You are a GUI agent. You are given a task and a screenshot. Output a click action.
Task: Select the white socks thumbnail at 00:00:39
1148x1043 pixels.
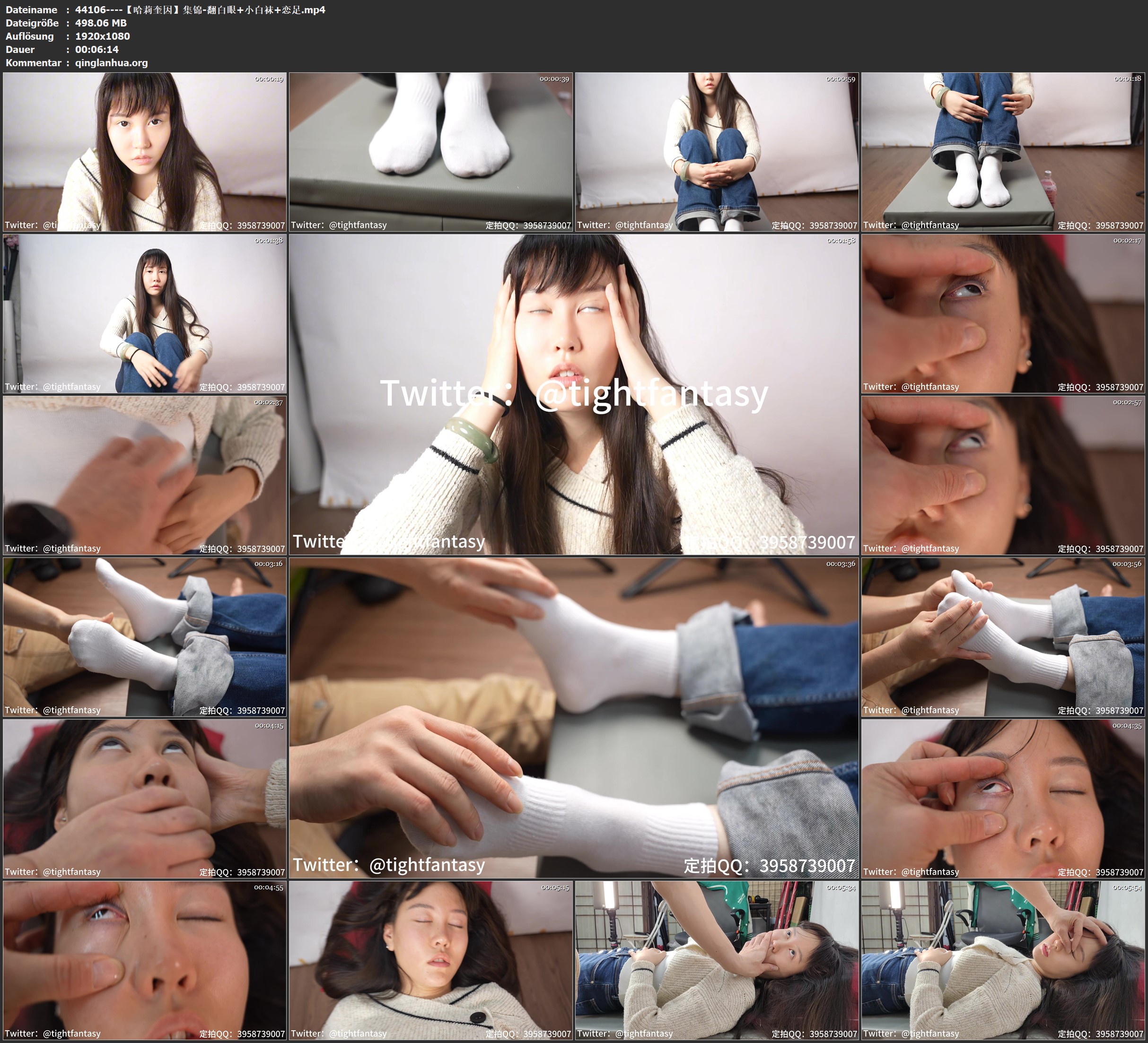[x=430, y=151]
